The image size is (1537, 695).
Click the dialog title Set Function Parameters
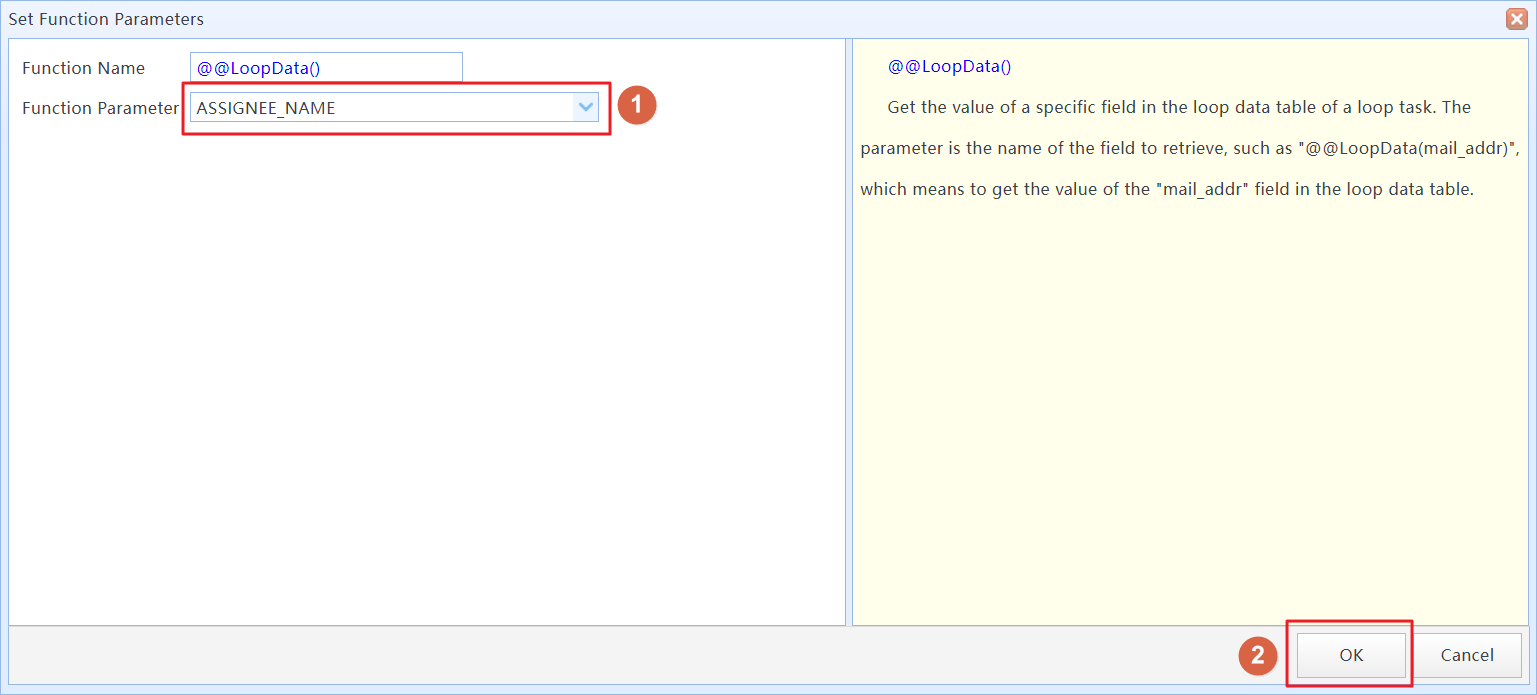(x=106, y=19)
